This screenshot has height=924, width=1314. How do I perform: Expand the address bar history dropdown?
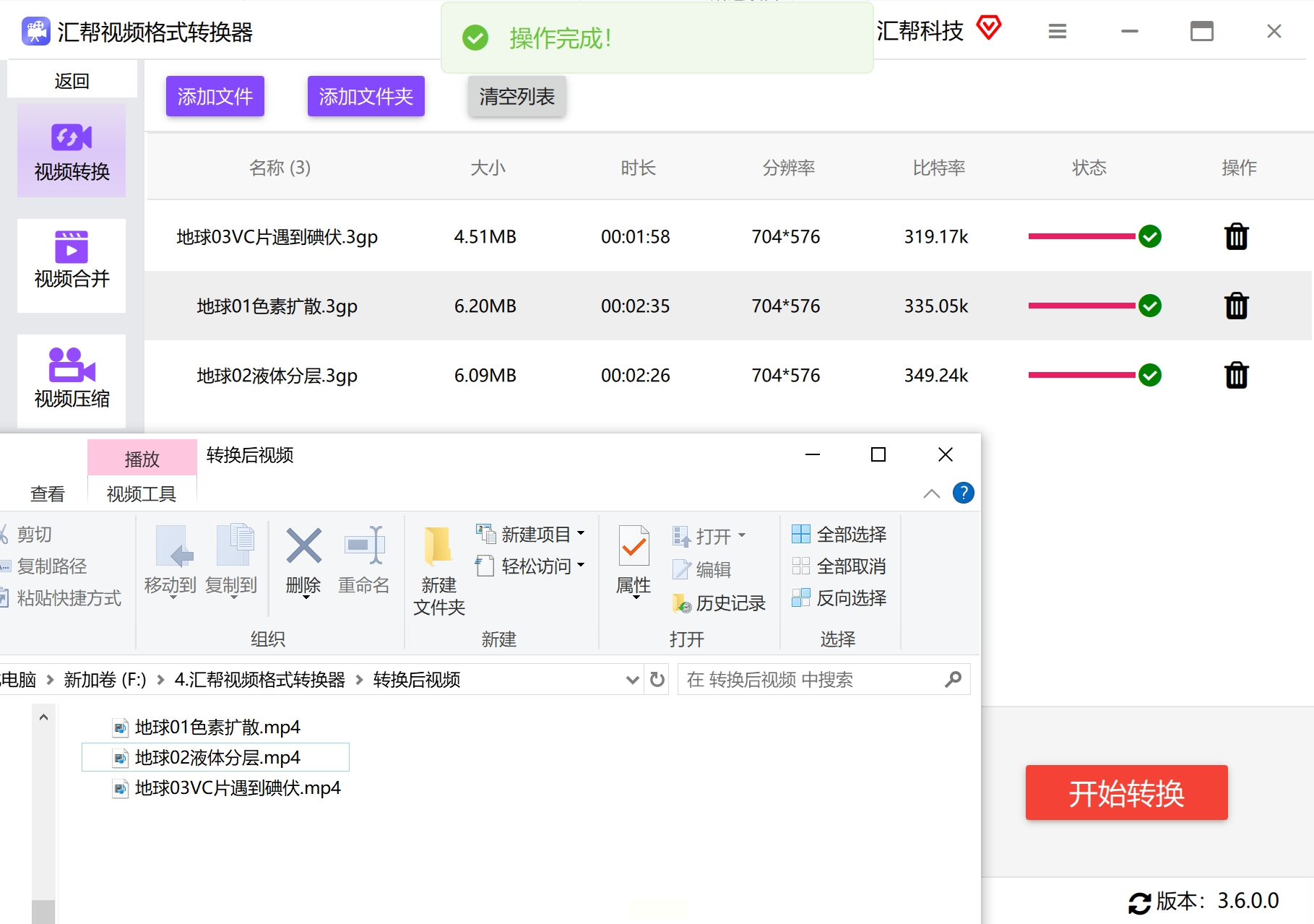pyautogui.click(x=632, y=680)
